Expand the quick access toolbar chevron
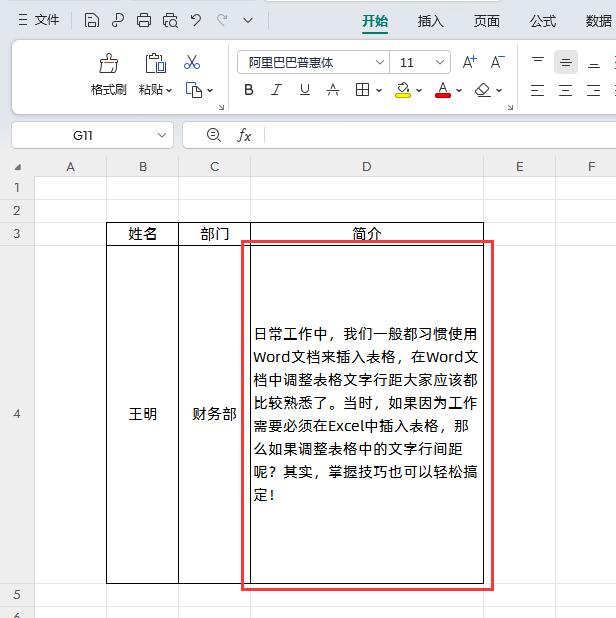This screenshot has height=618, width=616. [x=248, y=20]
